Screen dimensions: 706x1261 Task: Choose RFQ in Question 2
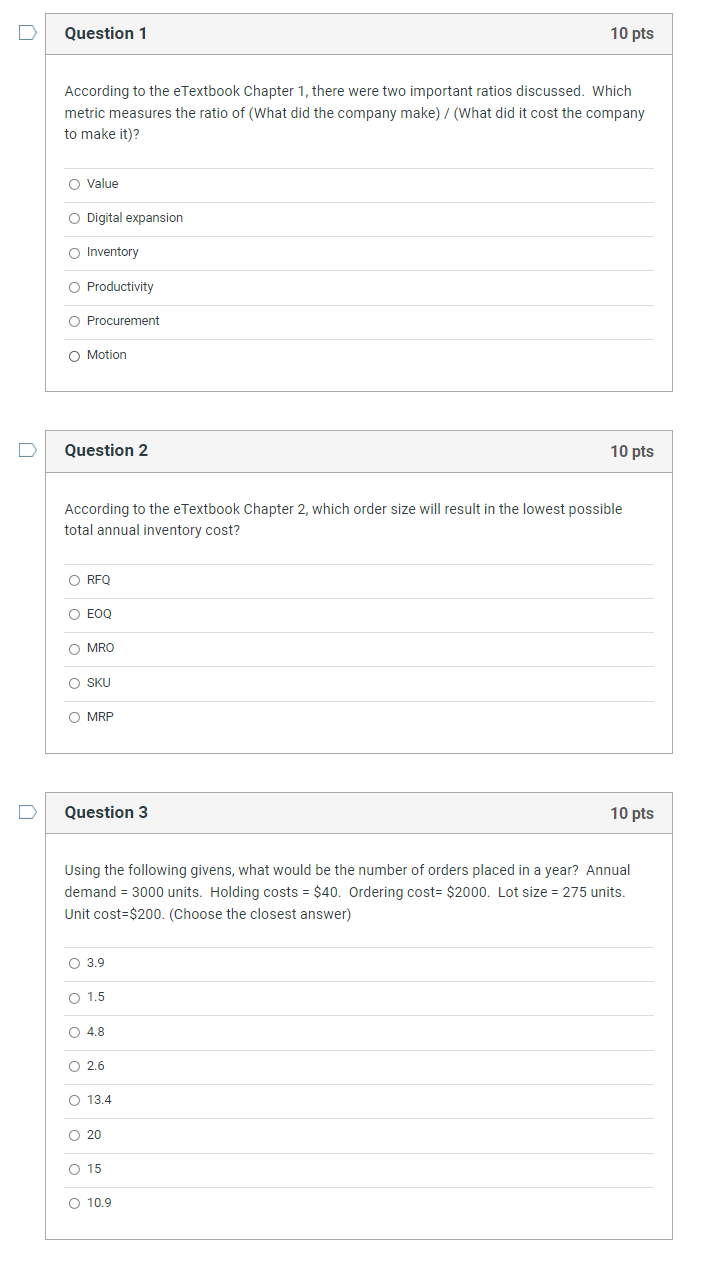click(74, 580)
